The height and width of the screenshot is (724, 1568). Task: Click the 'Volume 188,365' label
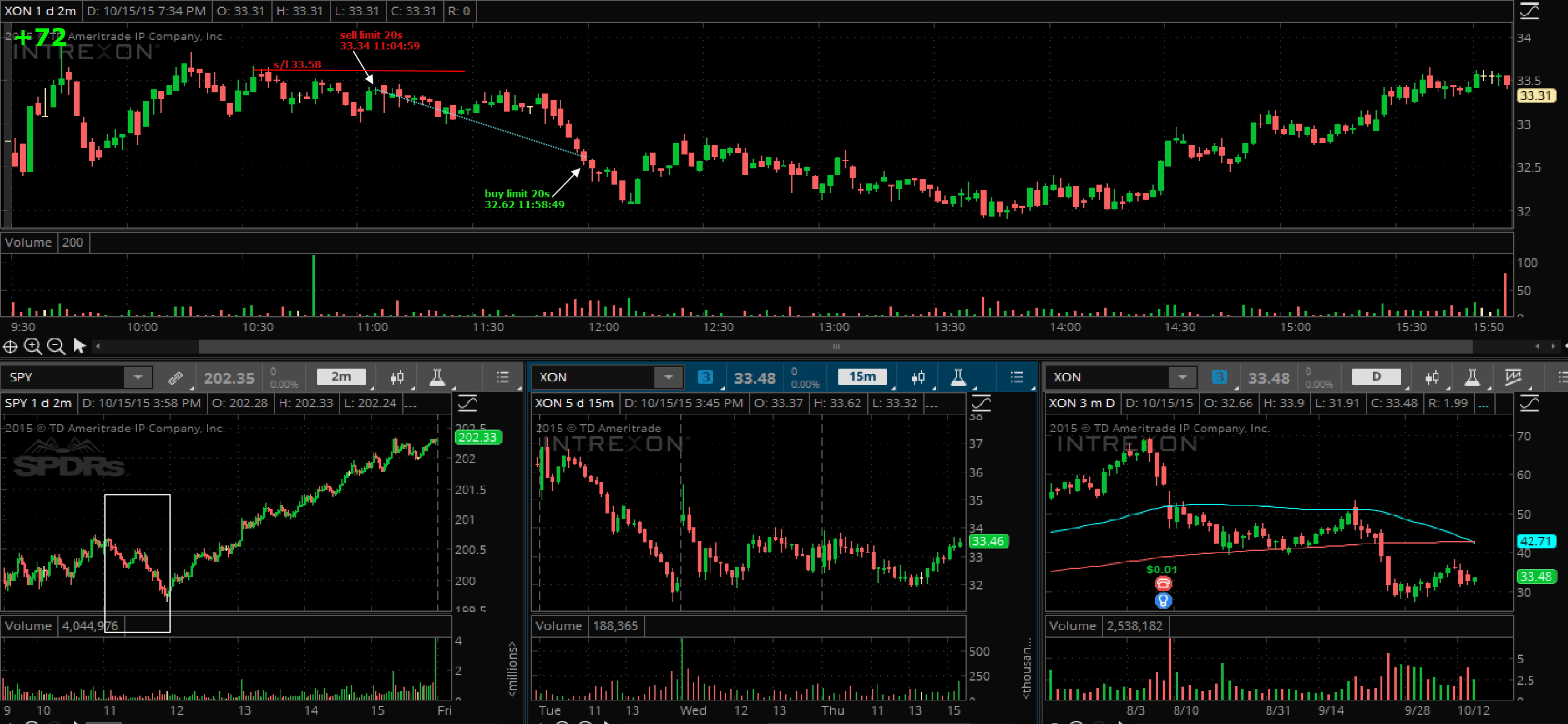pos(587,626)
